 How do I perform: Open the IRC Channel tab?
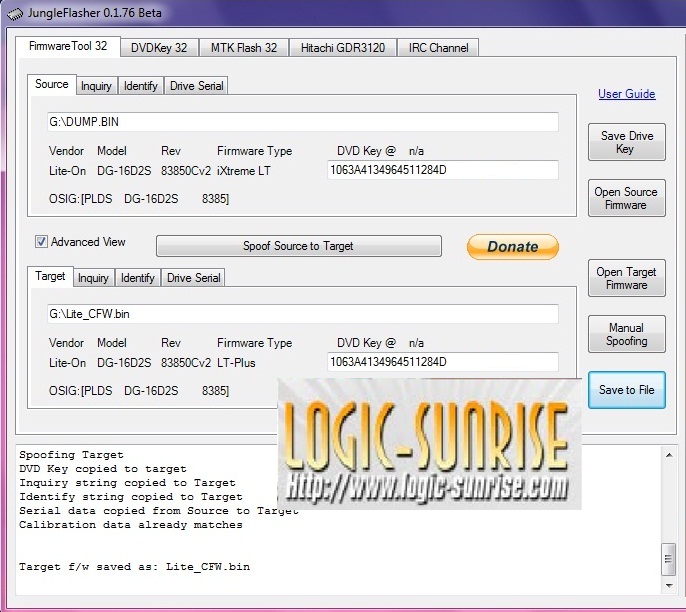pyautogui.click(x=438, y=48)
